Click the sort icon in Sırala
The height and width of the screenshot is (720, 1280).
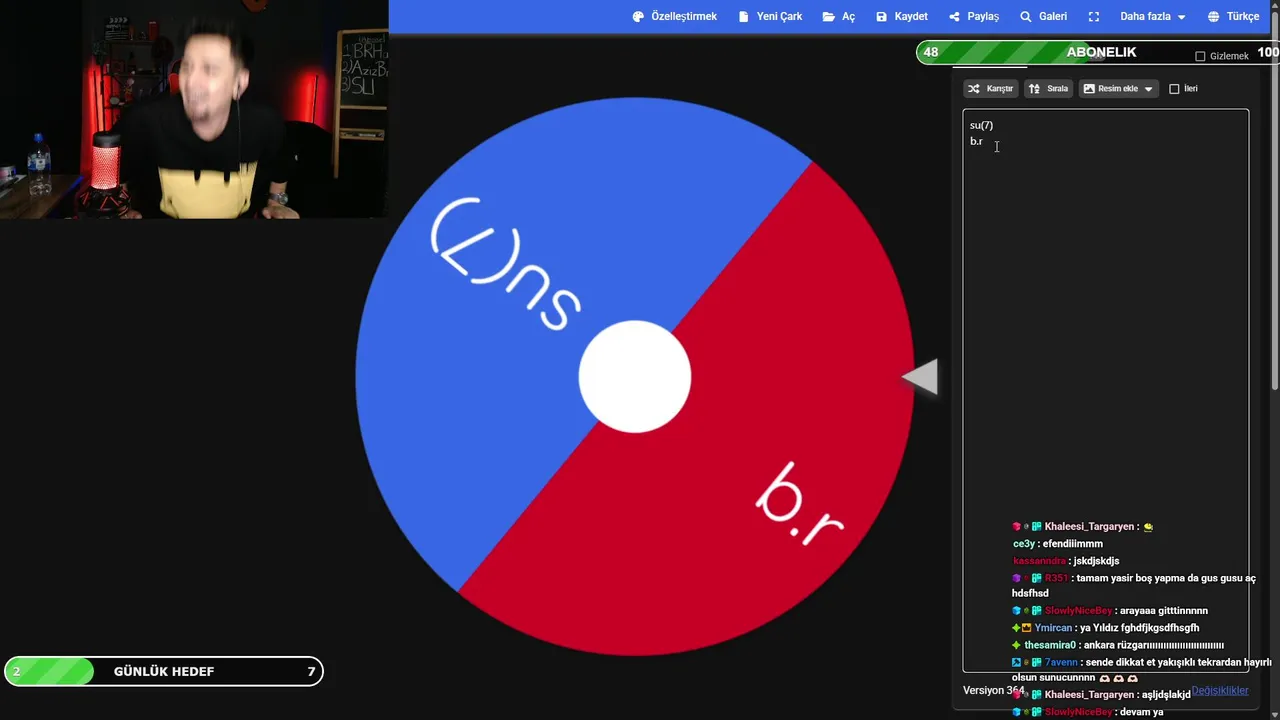[1034, 88]
